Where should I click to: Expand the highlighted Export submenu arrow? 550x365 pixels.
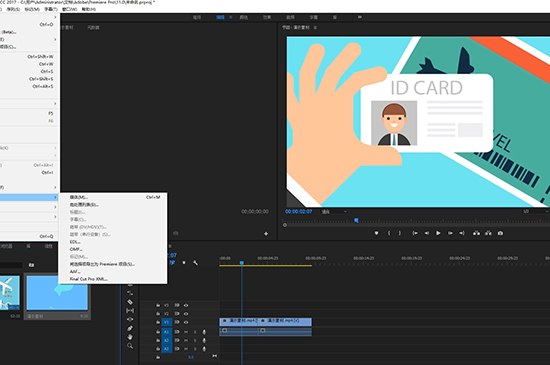point(55,197)
